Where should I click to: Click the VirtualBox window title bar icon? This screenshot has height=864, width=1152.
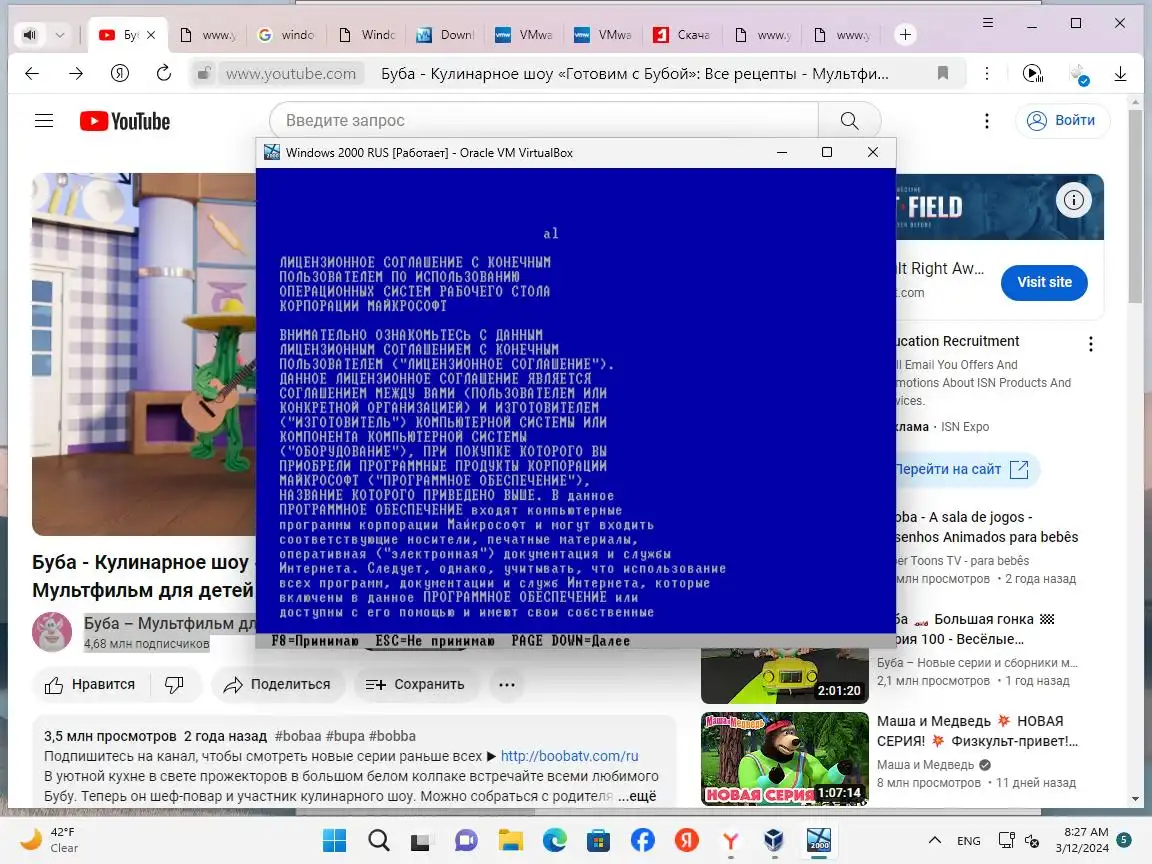tap(272, 152)
